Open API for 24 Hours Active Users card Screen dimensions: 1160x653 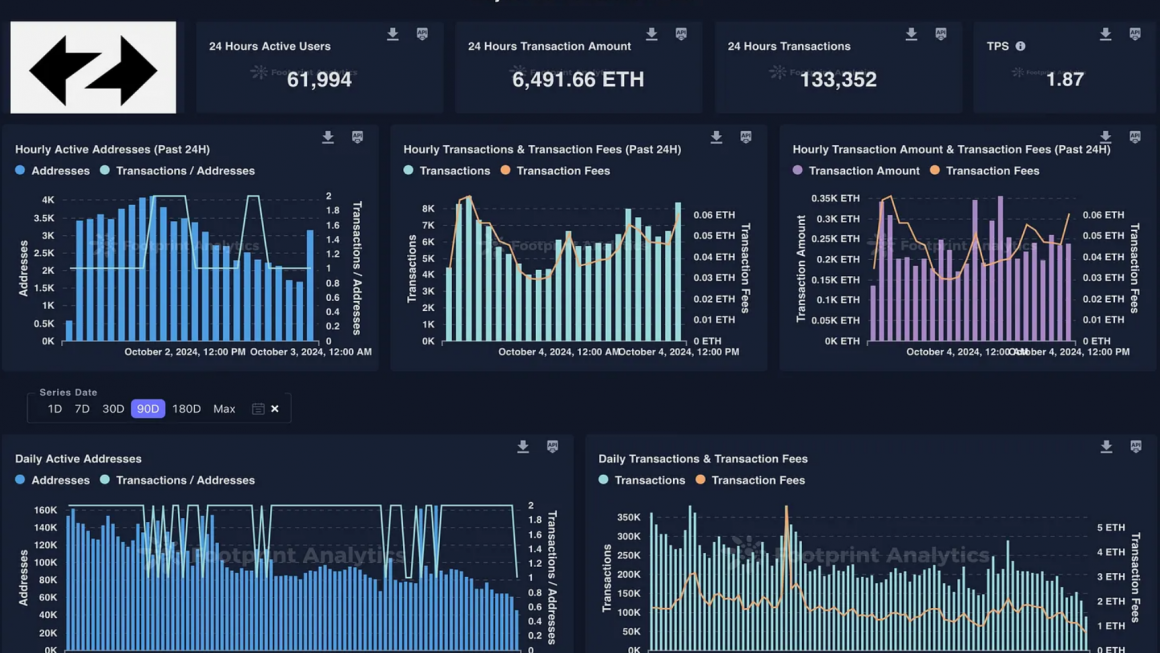point(422,34)
